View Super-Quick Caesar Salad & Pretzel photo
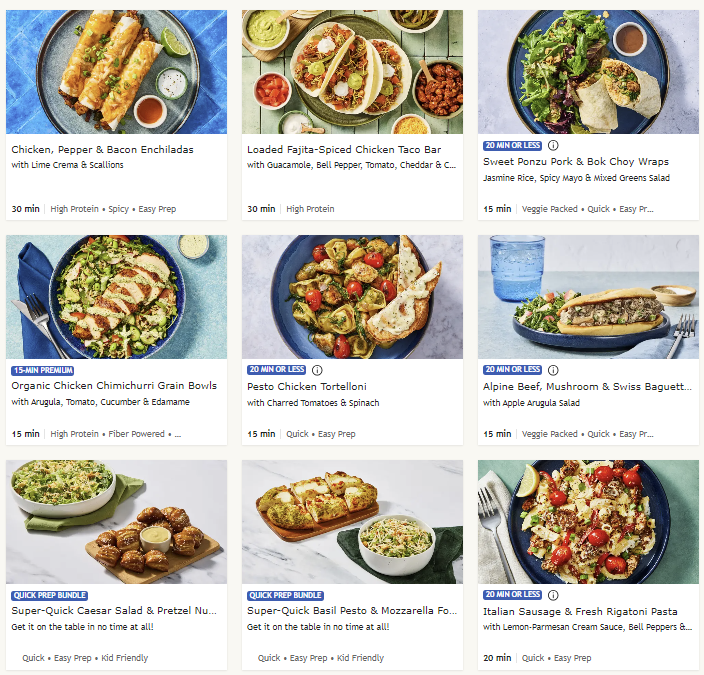Viewport: 704px width, 675px height. [x=116, y=522]
